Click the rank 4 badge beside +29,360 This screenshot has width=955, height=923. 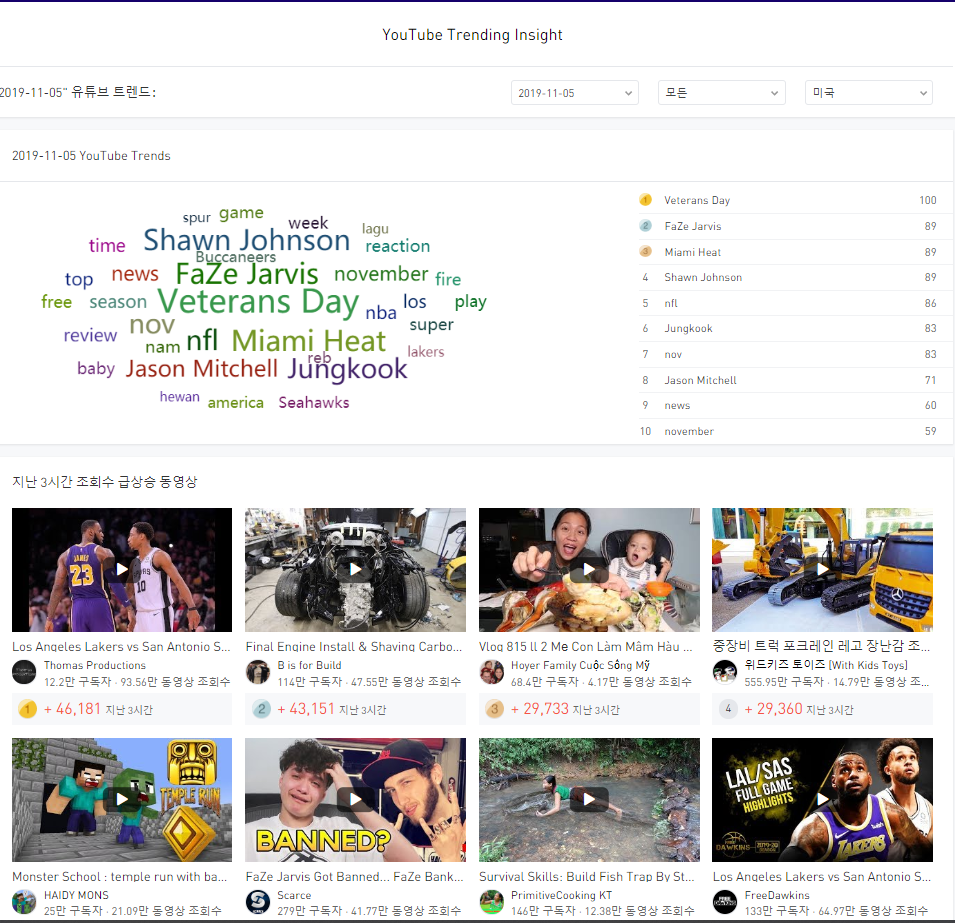(x=728, y=709)
